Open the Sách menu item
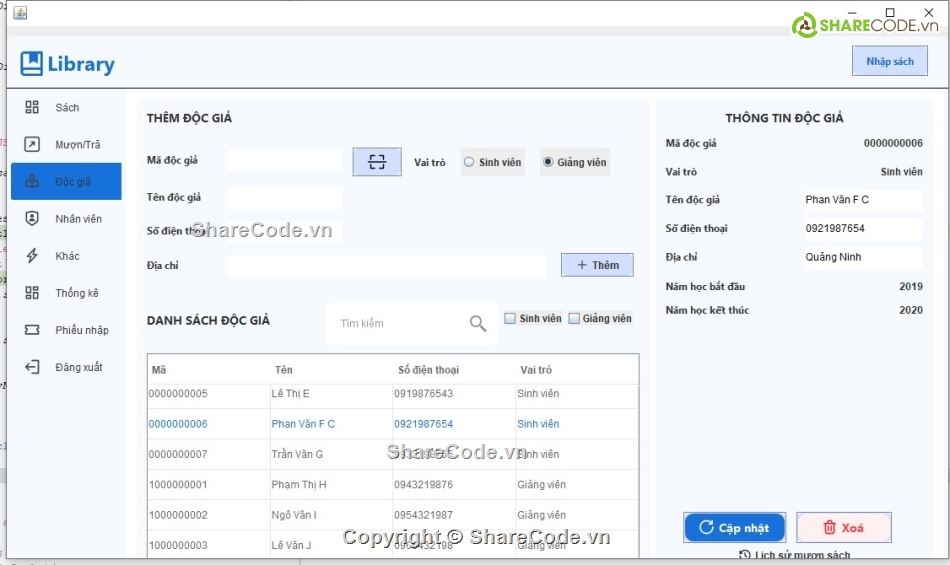This screenshot has height=565, width=950. pos(66,107)
